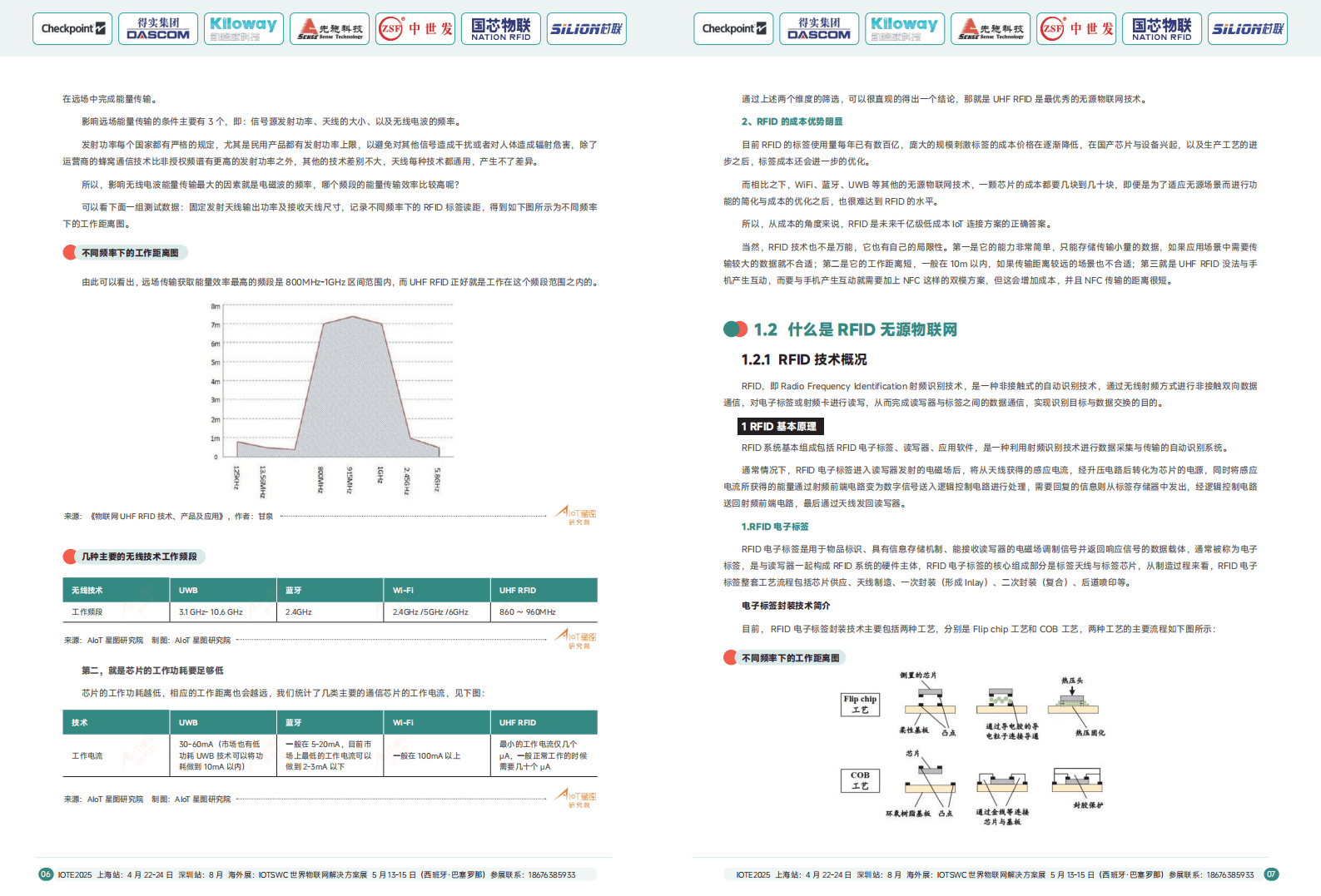Click the COB 工艺 box in the diagram
The height and width of the screenshot is (896, 1321).
pos(860,780)
